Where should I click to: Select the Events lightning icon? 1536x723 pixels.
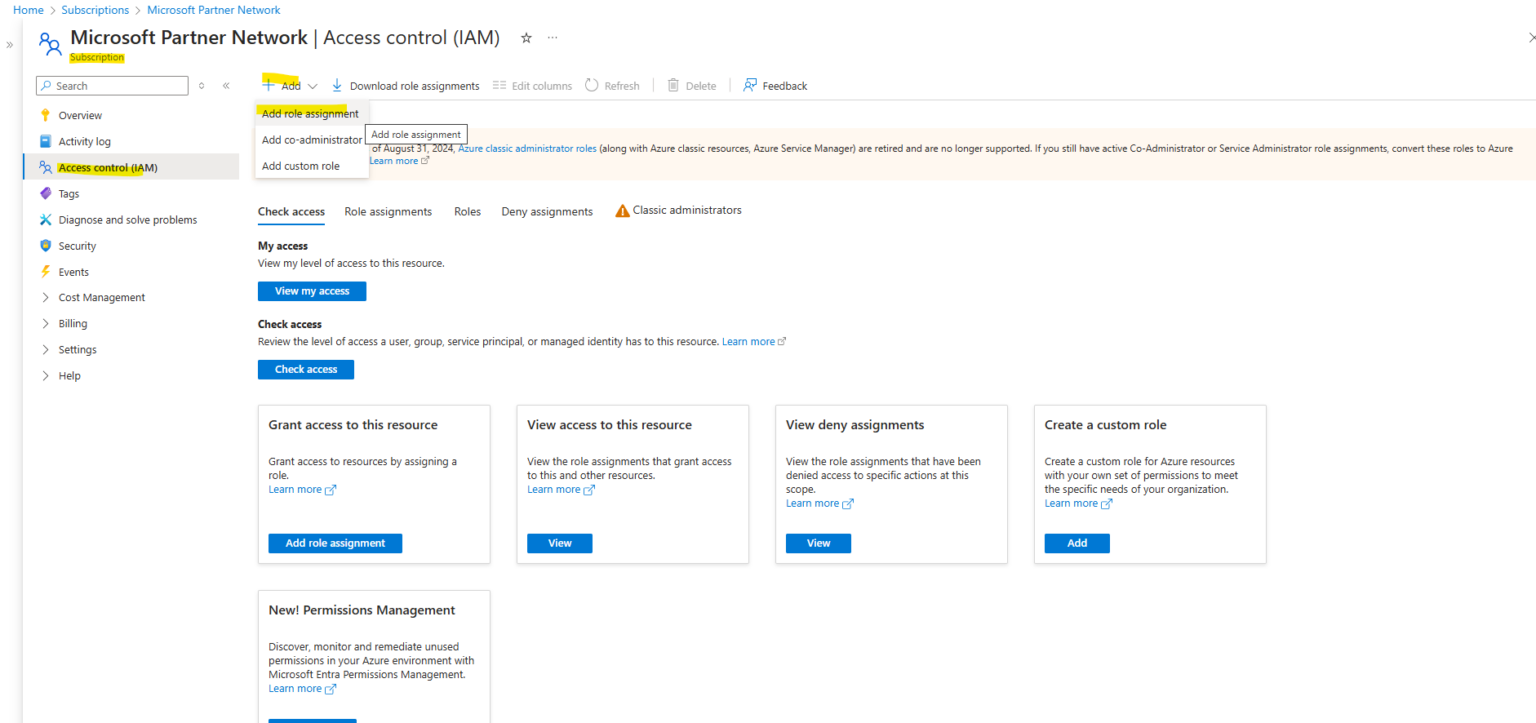45,271
